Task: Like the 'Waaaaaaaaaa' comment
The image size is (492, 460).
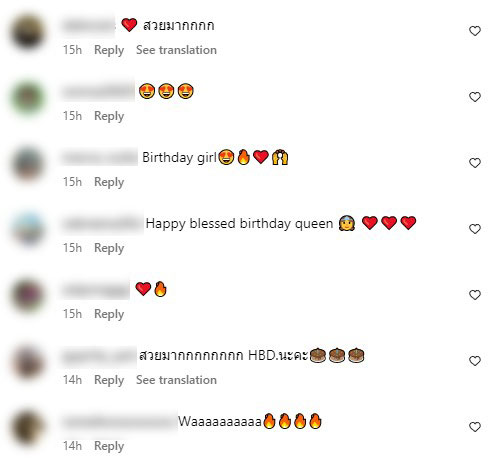Action: 475,427
